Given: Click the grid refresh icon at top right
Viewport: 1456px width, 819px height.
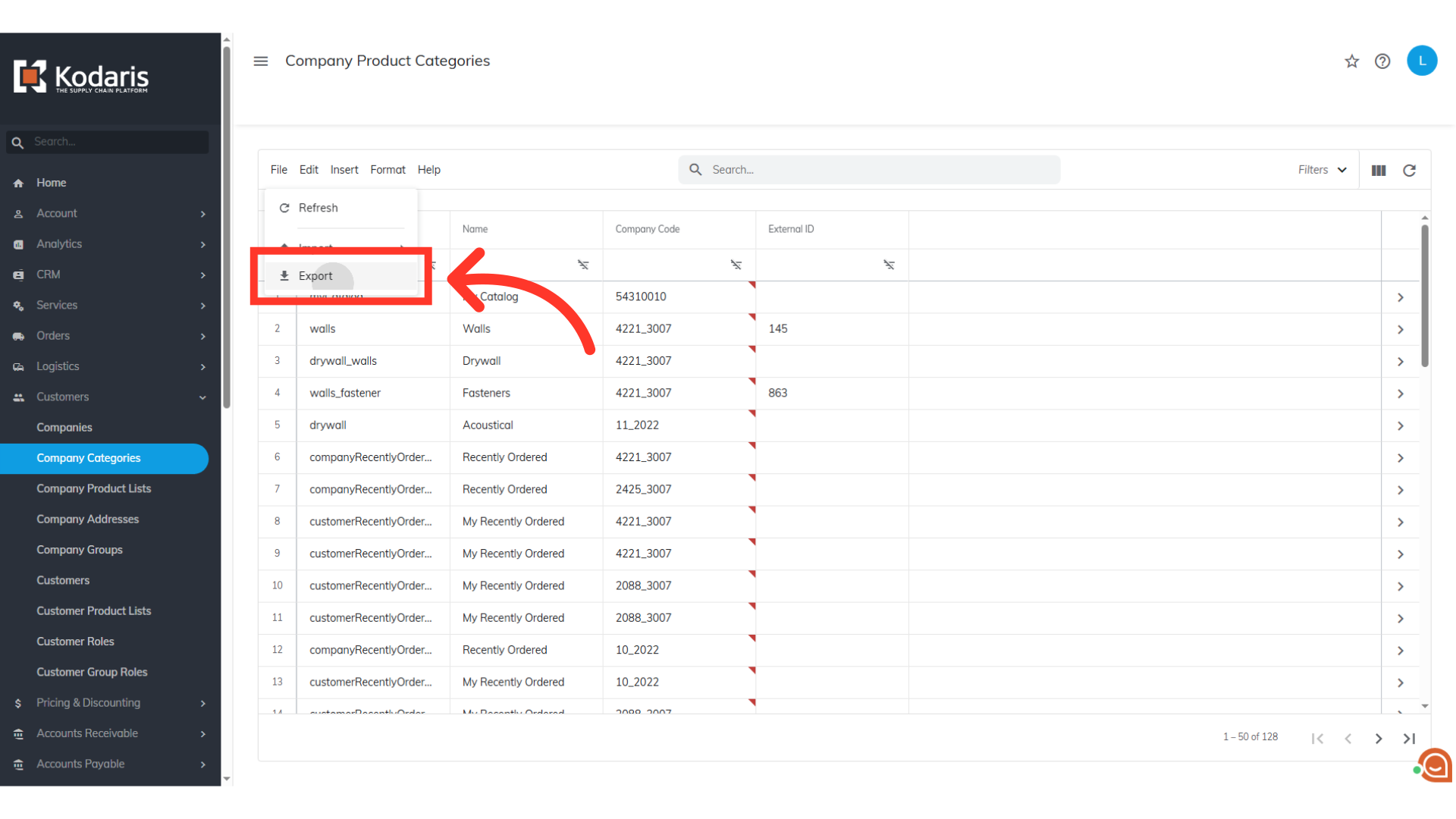Looking at the screenshot, I should click(1409, 171).
